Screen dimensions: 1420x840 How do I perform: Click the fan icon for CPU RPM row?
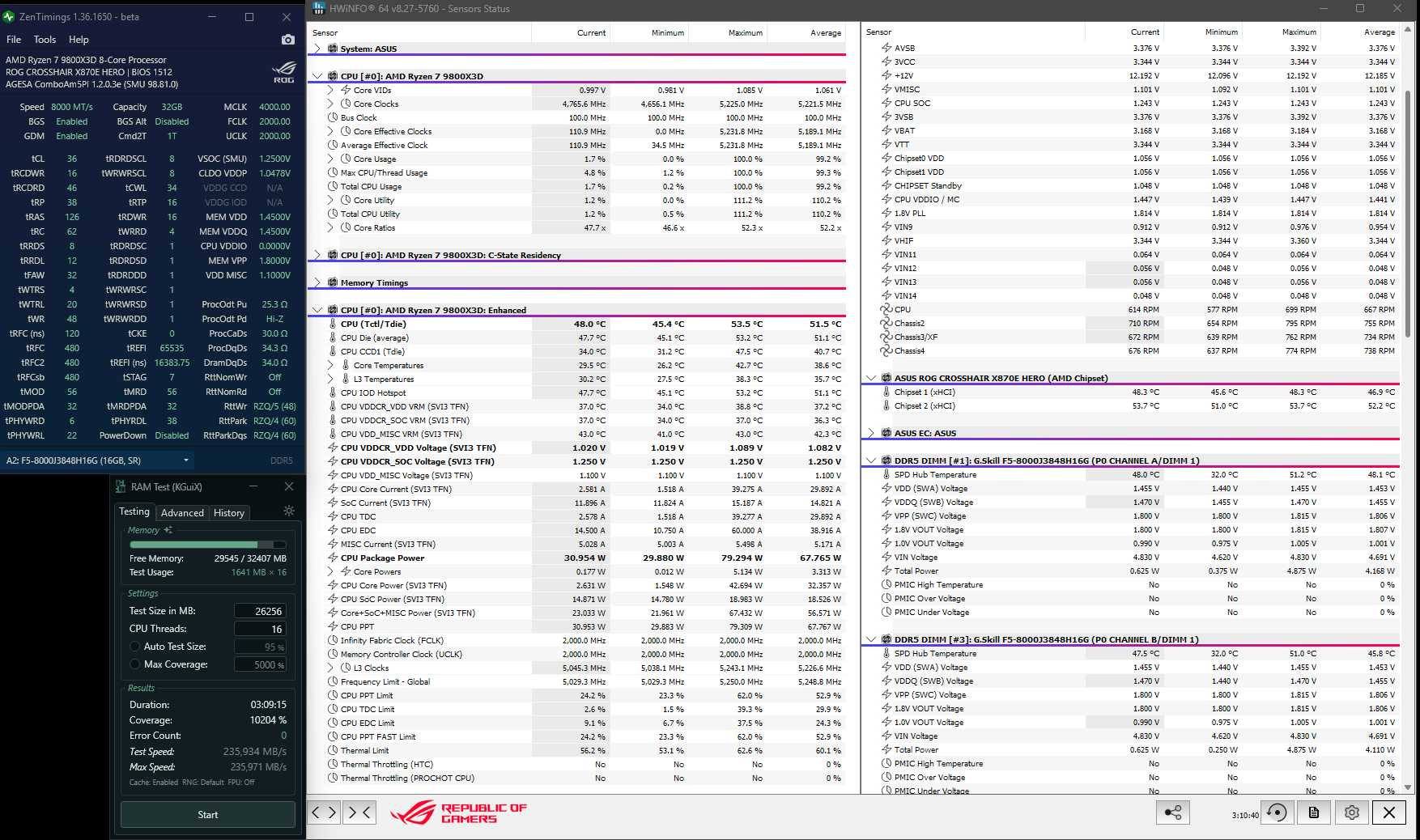[x=886, y=309]
